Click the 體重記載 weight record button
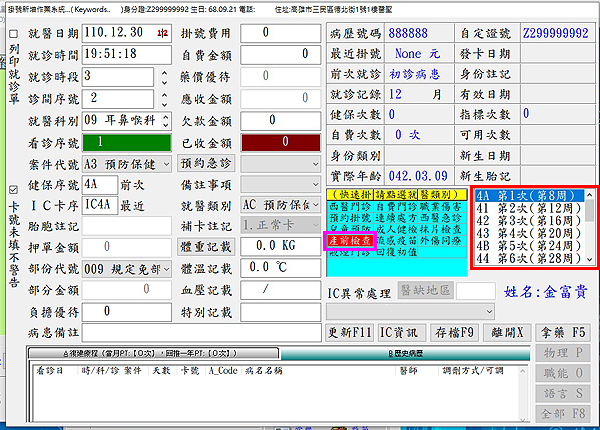600x430 pixels. [x=207, y=246]
